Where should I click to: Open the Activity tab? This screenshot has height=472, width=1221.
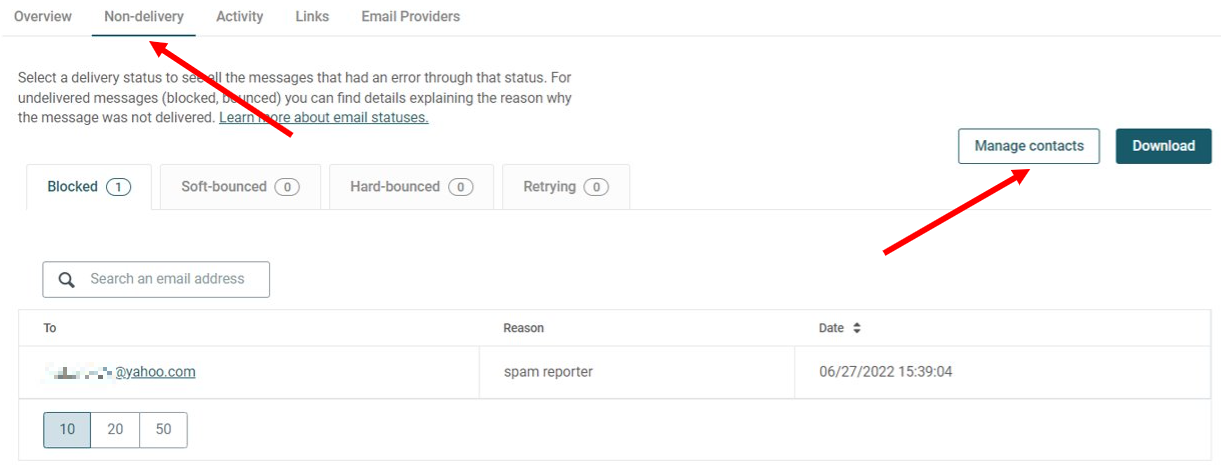240,16
